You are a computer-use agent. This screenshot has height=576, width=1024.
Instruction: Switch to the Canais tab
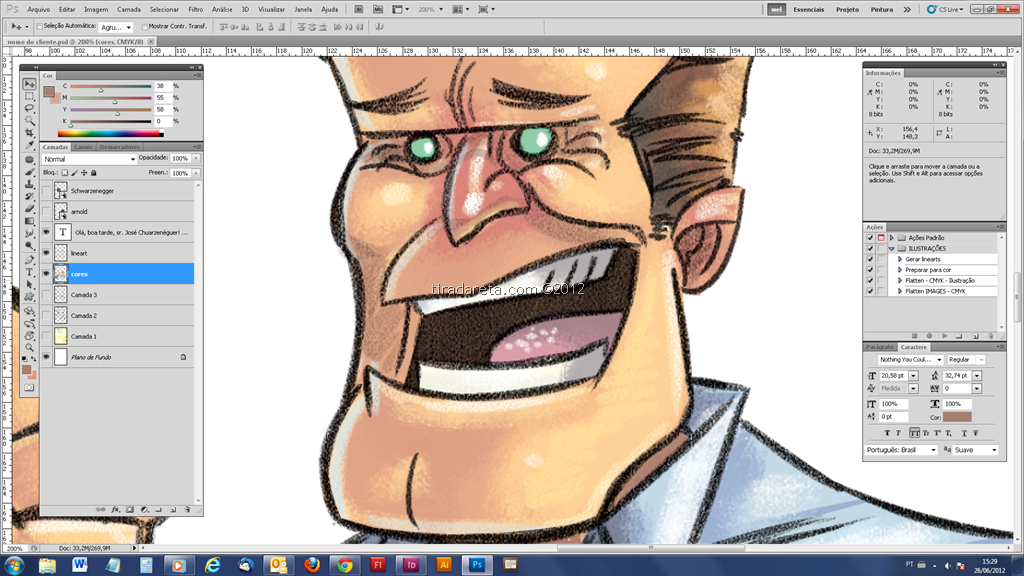84,147
